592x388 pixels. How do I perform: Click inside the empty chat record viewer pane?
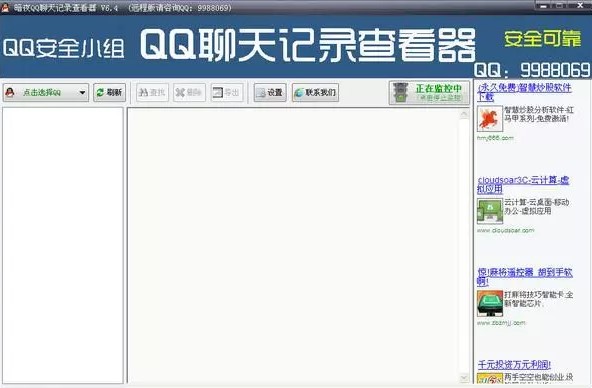[x=294, y=245]
